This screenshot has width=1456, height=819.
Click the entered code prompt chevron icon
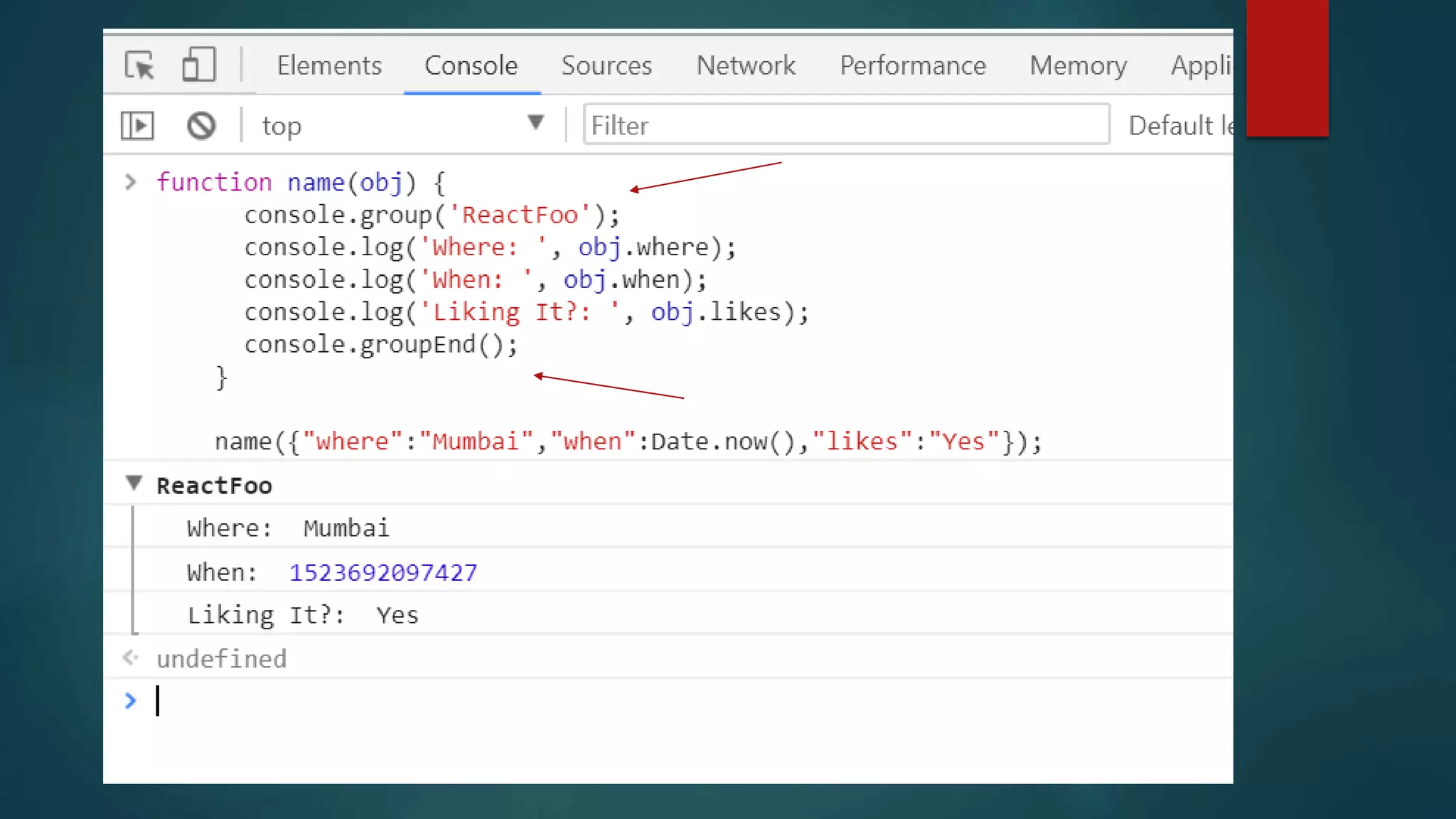pyautogui.click(x=131, y=182)
